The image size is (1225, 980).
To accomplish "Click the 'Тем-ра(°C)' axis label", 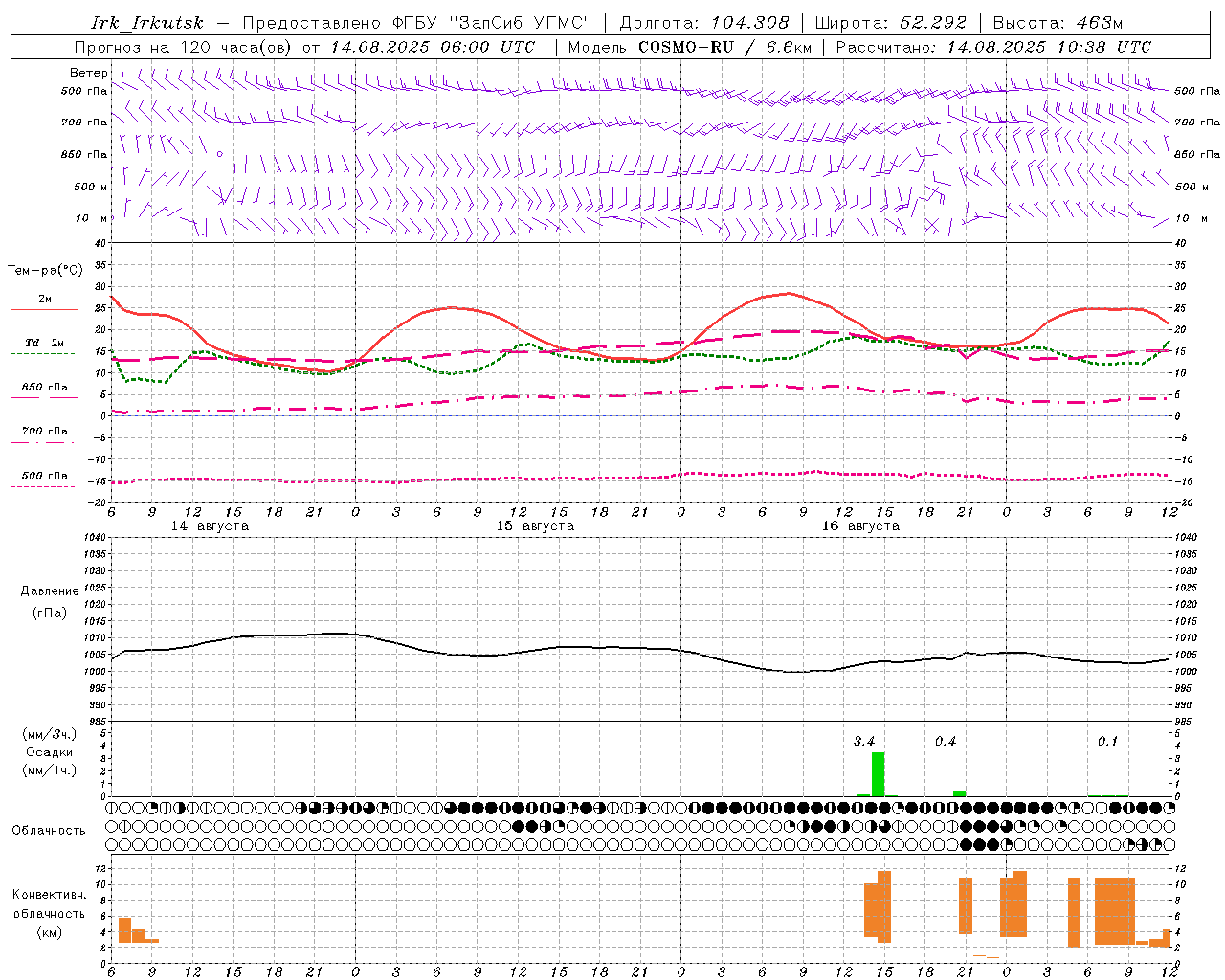I will pos(45,271).
